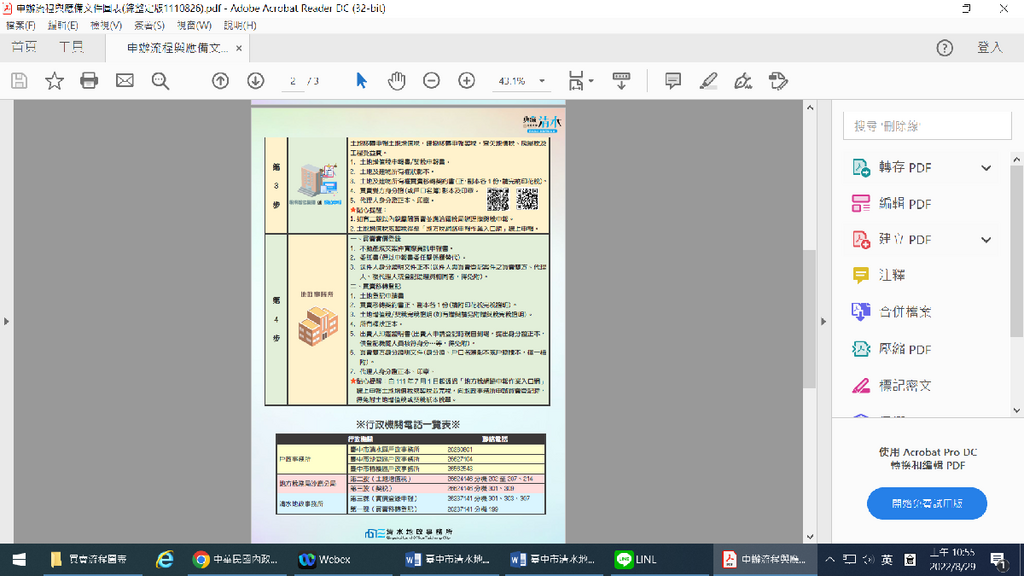Click the page number input box
This screenshot has height=576, width=1024.
pyautogui.click(x=294, y=81)
